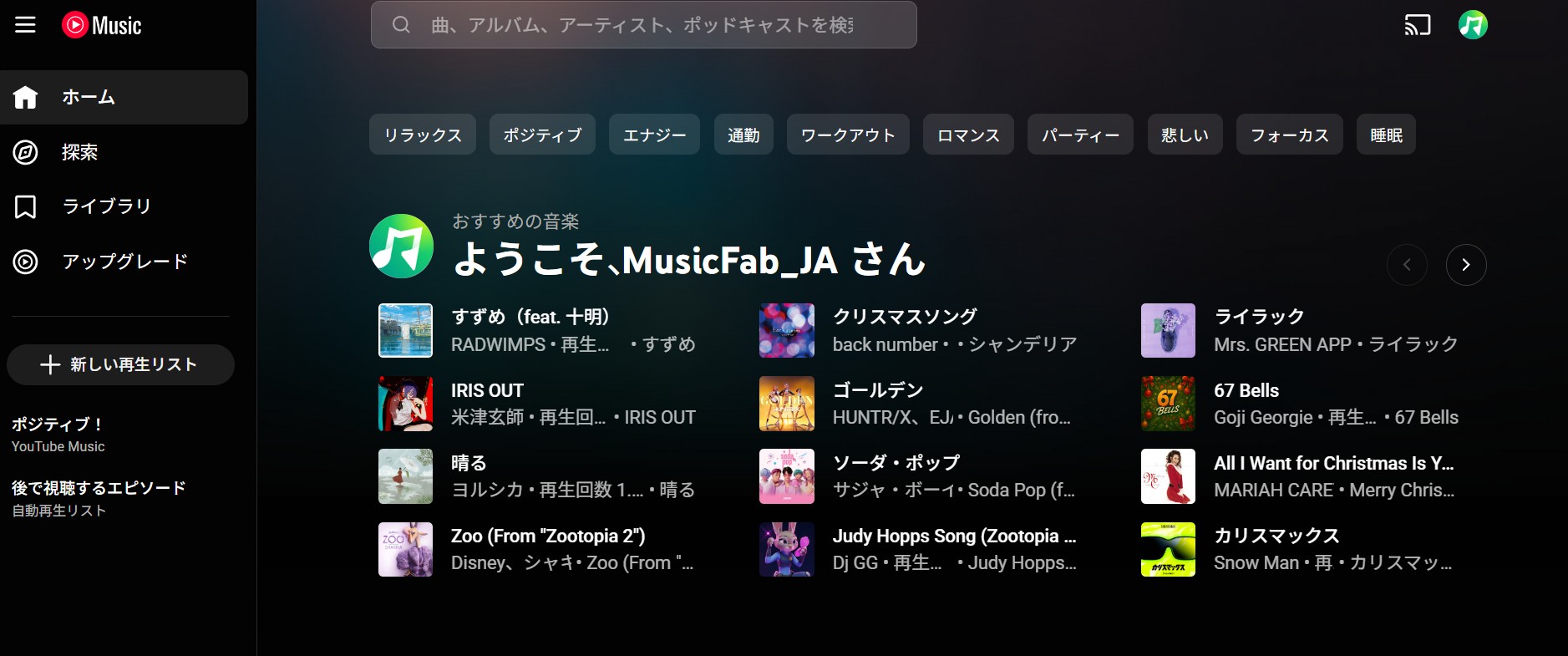Play 67 Bells album thumbnail
The height and width of the screenshot is (656, 1568).
pyautogui.click(x=1168, y=404)
